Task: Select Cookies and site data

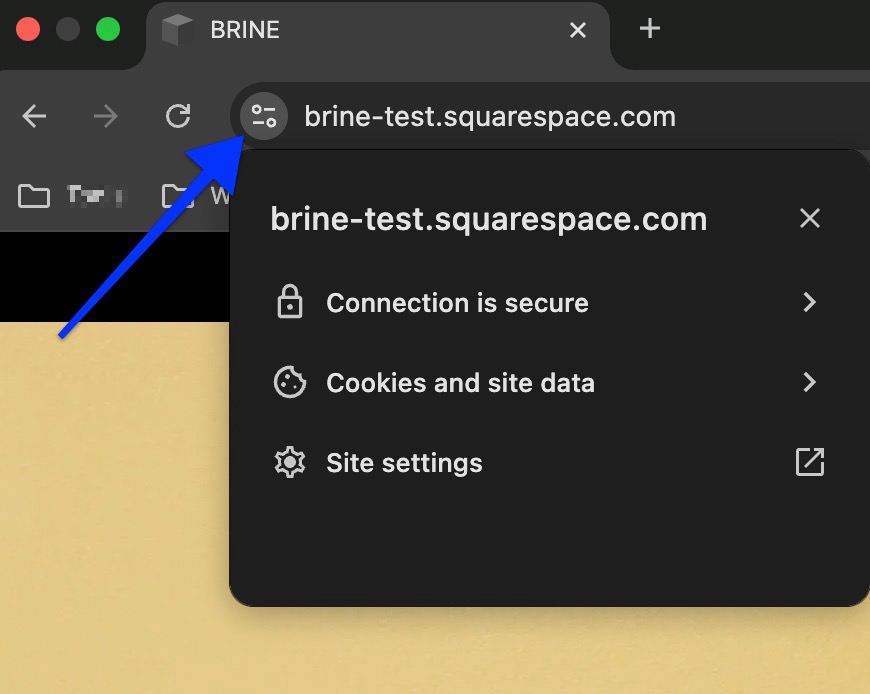Action: [x=460, y=382]
